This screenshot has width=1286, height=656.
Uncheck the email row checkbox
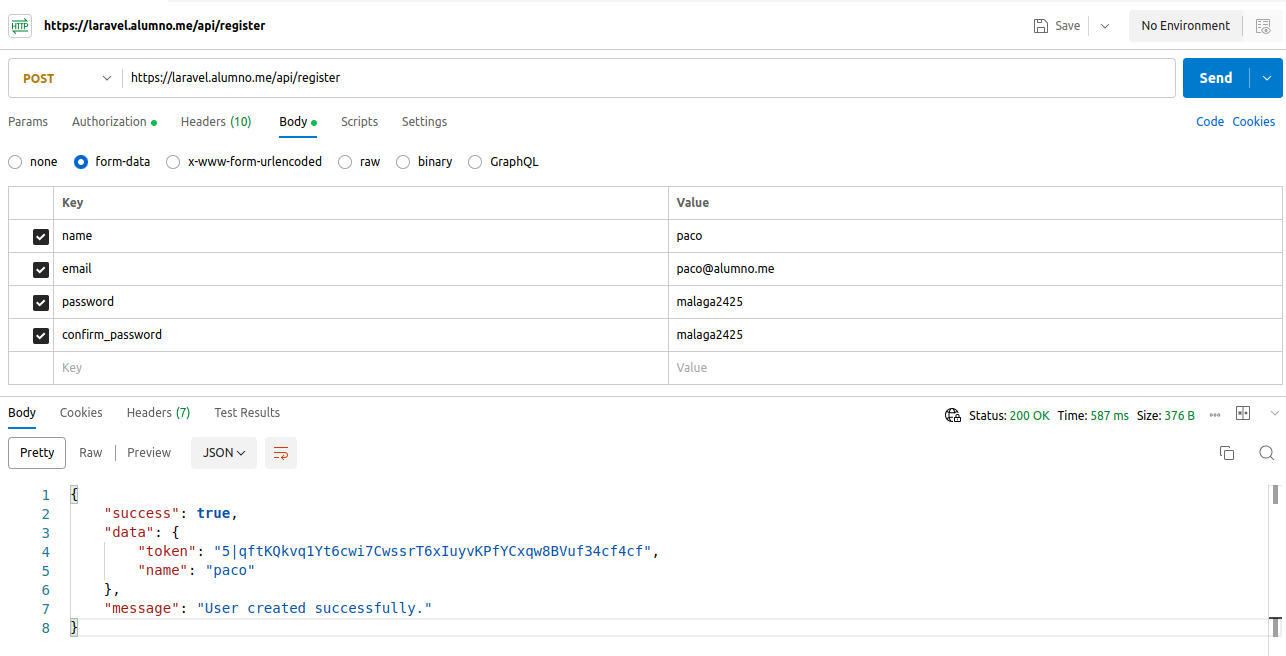click(x=41, y=270)
